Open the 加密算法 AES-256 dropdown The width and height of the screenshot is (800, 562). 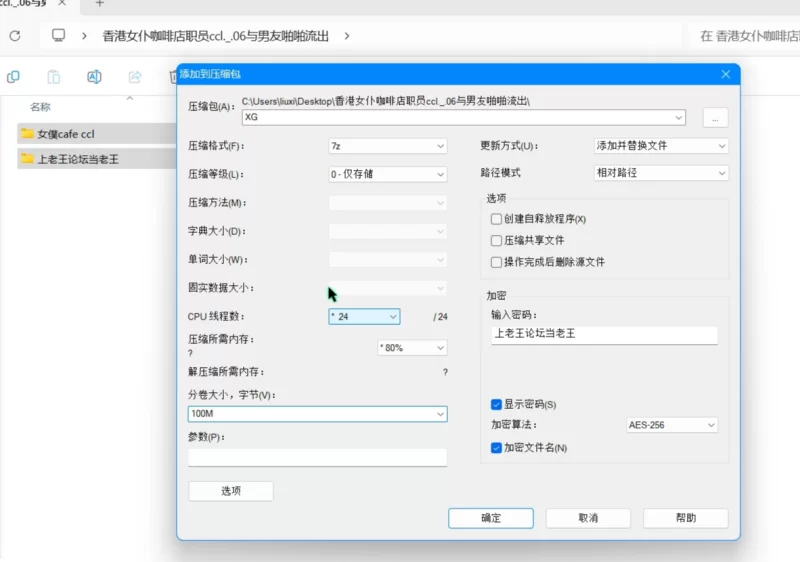point(671,425)
